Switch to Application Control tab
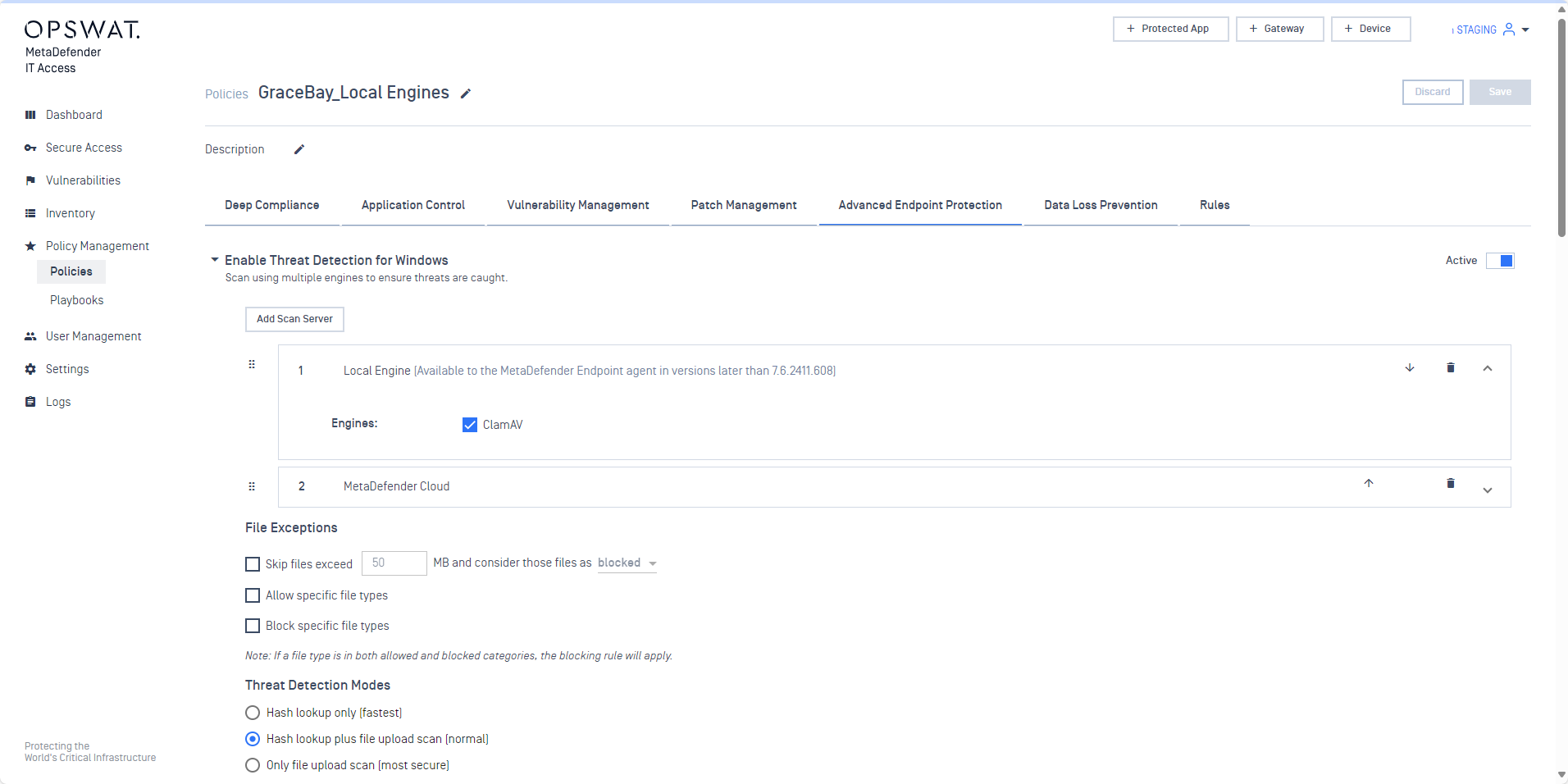The height and width of the screenshot is (784, 1568). point(413,205)
